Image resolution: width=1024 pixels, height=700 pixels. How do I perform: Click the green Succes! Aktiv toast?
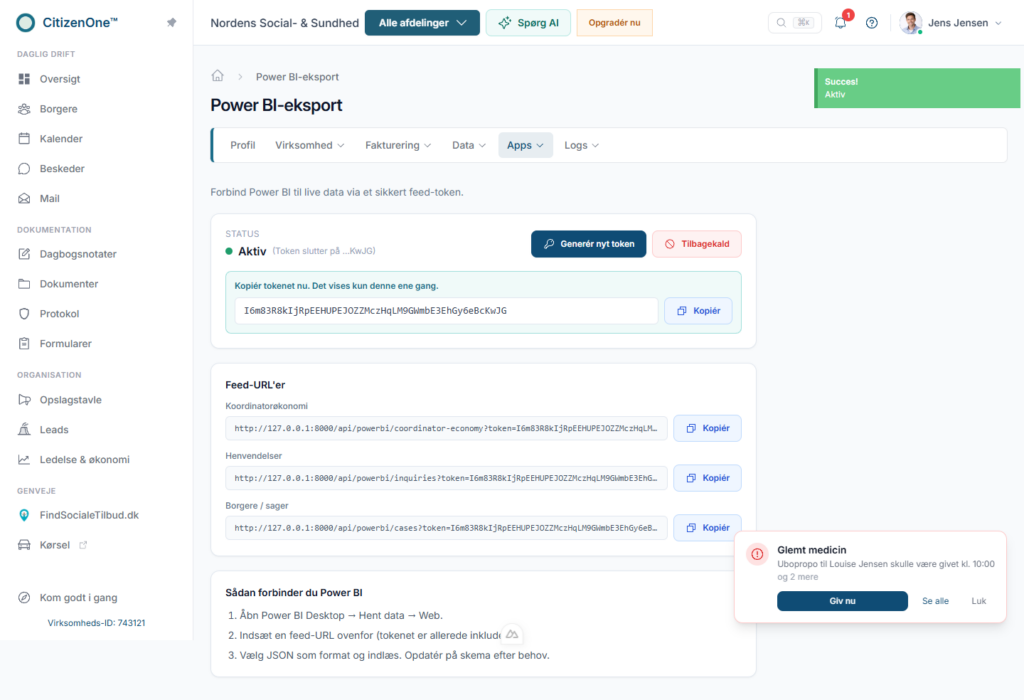917,88
